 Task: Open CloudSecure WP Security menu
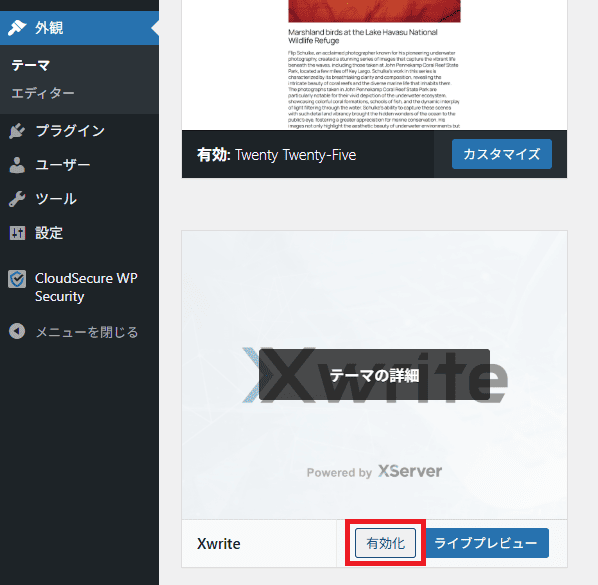click(79, 287)
